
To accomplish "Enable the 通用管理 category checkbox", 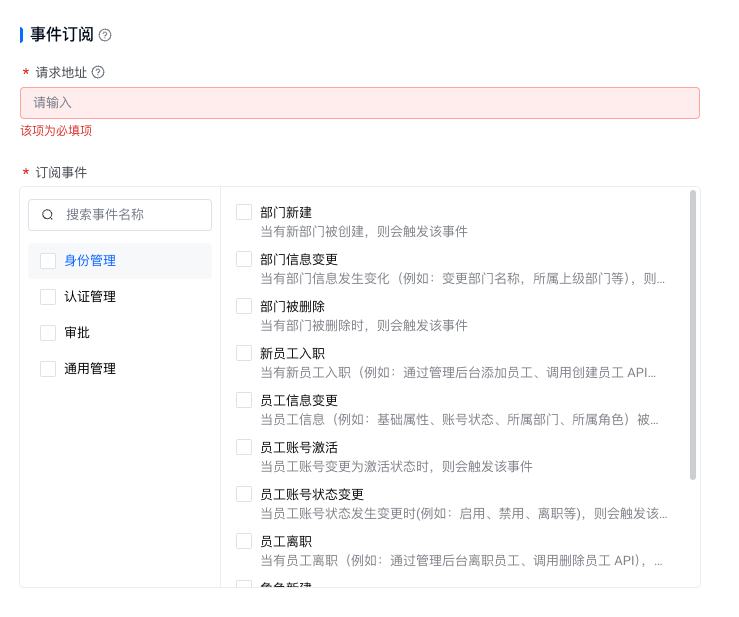I will pyautogui.click(x=48, y=369).
